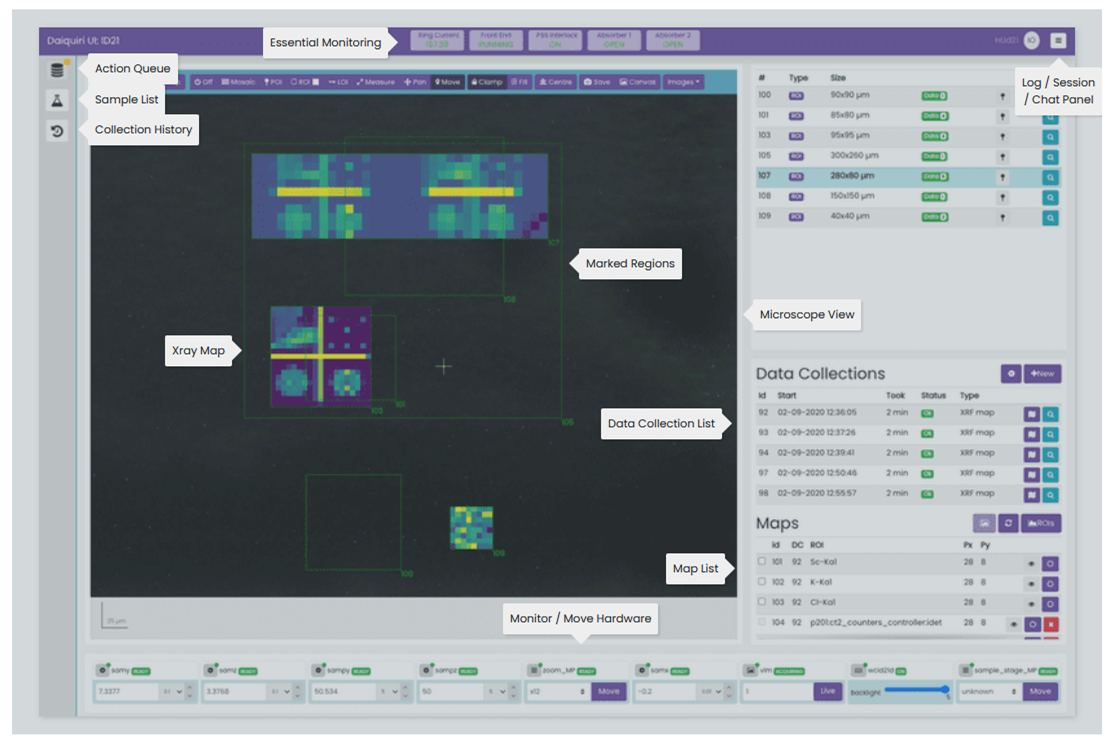Click the Ring Current monitor tile
The image size is (1114, 742).
pos(438,40)
